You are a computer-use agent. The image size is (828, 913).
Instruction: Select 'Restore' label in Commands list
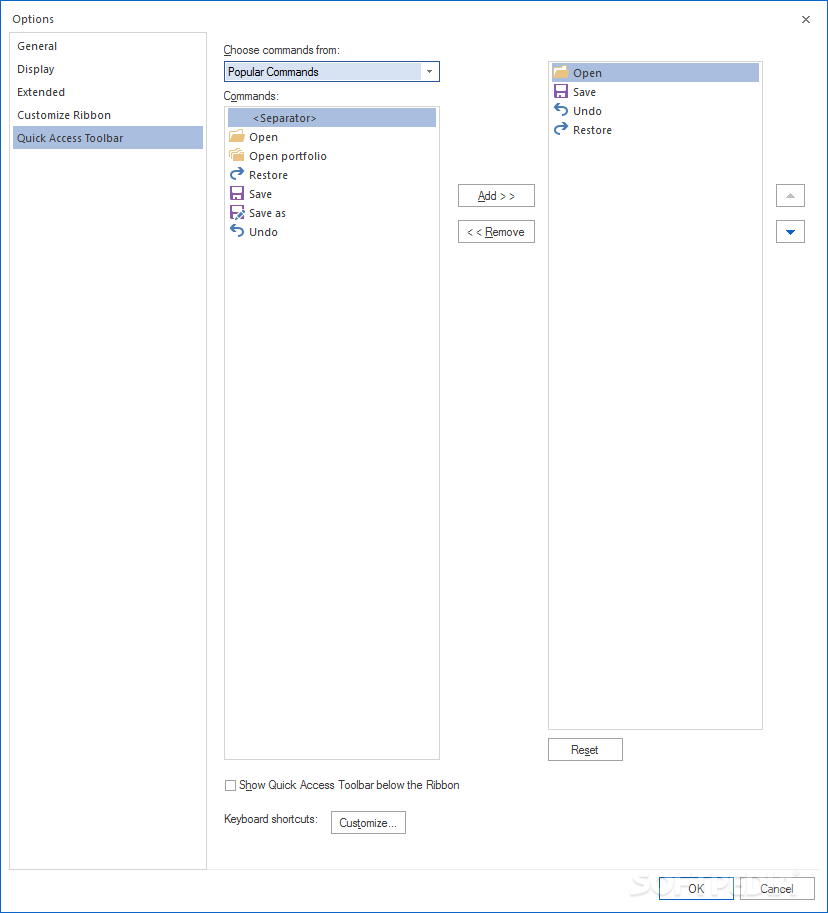[268, 175]
